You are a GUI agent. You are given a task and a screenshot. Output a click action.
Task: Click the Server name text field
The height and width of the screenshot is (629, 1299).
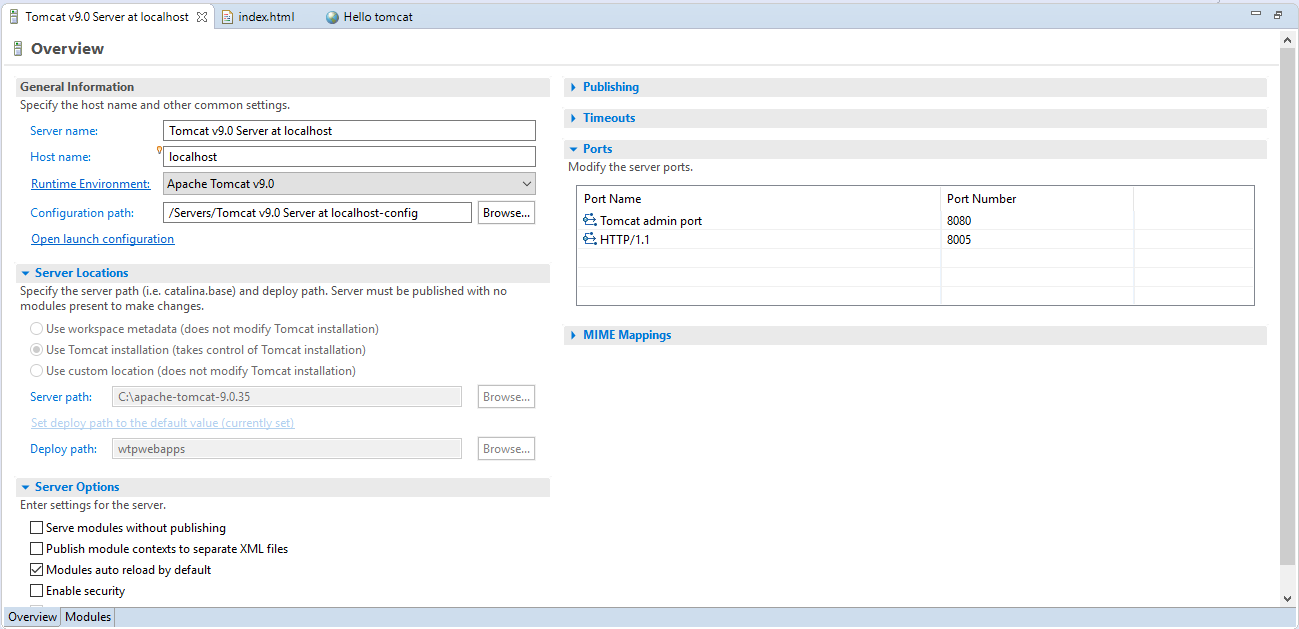(x=349, y=131)
